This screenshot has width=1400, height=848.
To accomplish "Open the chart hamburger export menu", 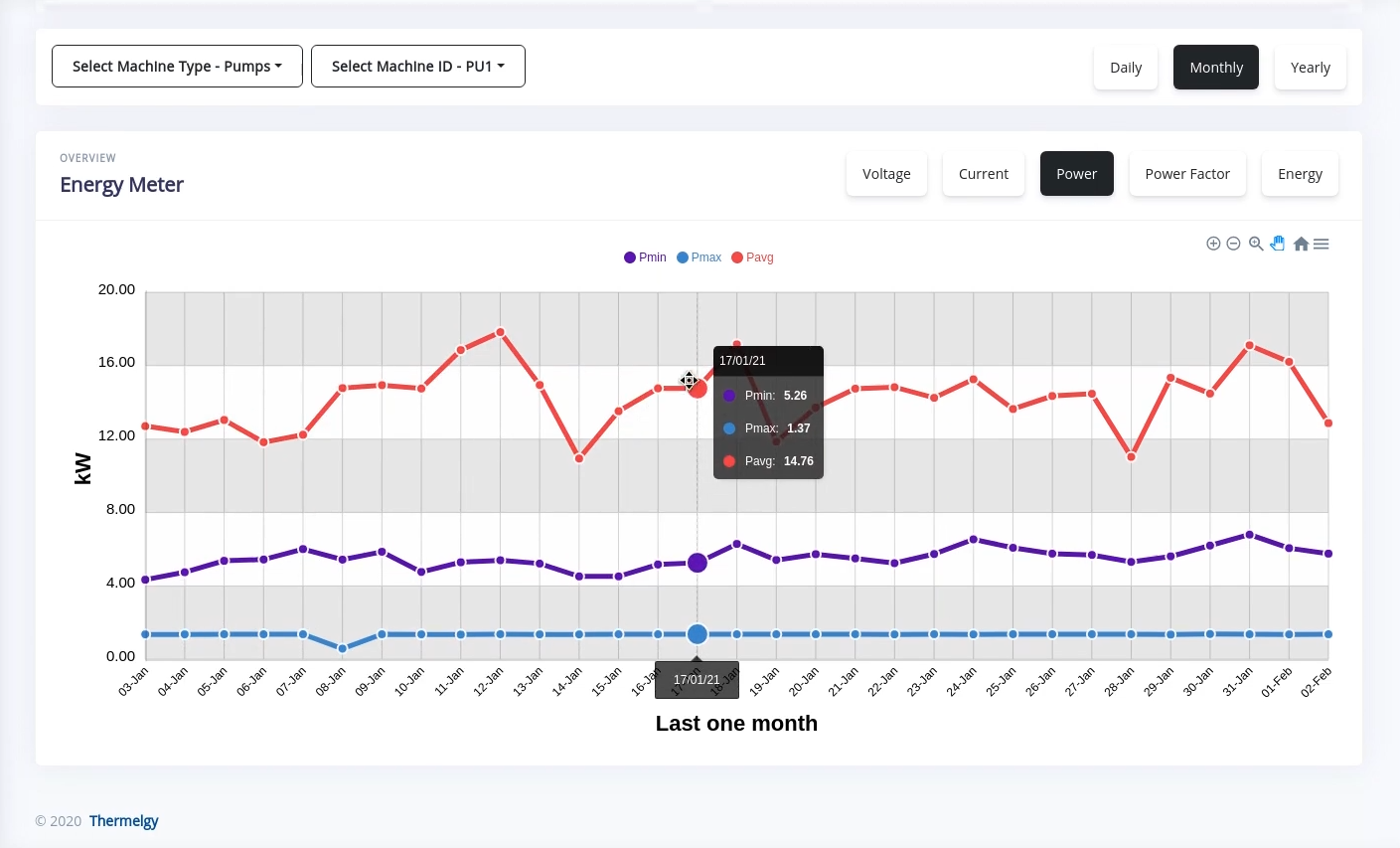I will point(1322,244).
